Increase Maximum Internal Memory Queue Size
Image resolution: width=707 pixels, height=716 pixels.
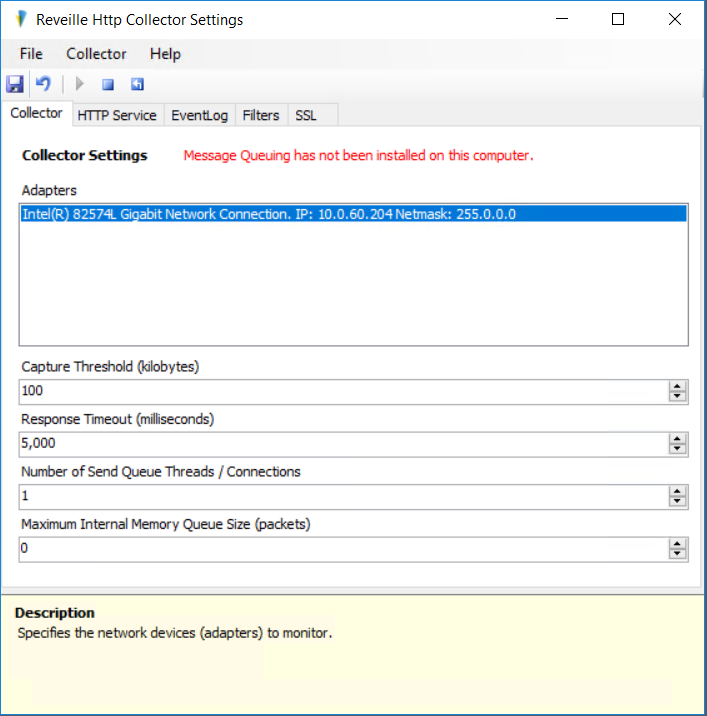[677, 544]
